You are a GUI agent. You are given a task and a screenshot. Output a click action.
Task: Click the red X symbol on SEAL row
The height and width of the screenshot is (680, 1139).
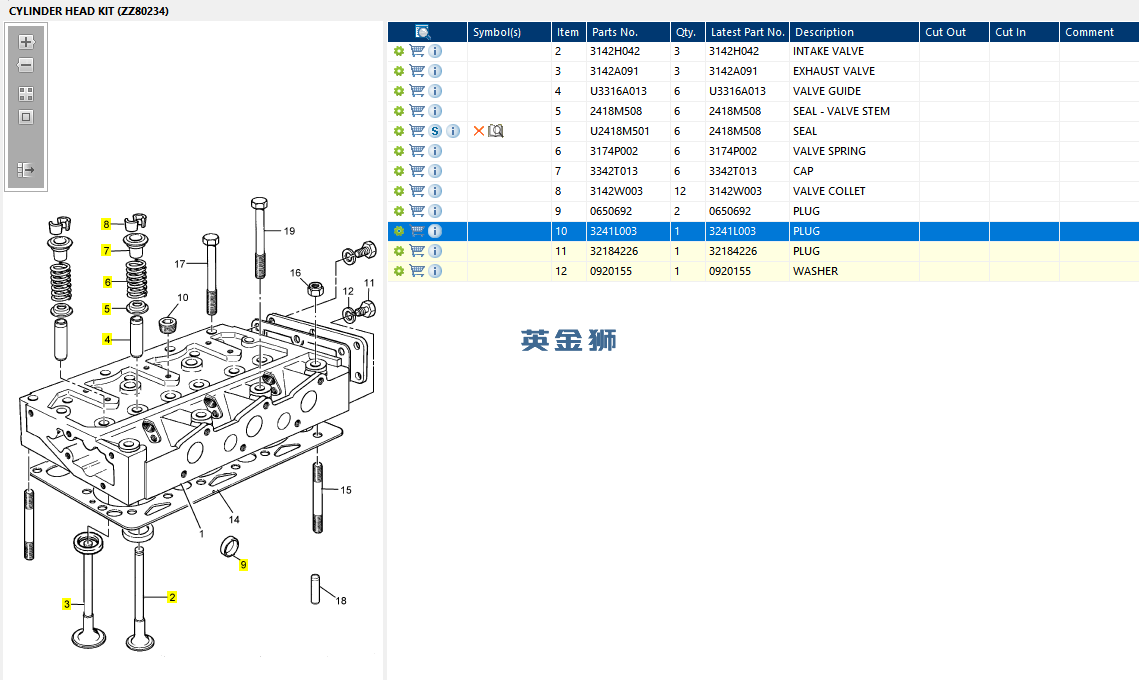pos(479,131)
